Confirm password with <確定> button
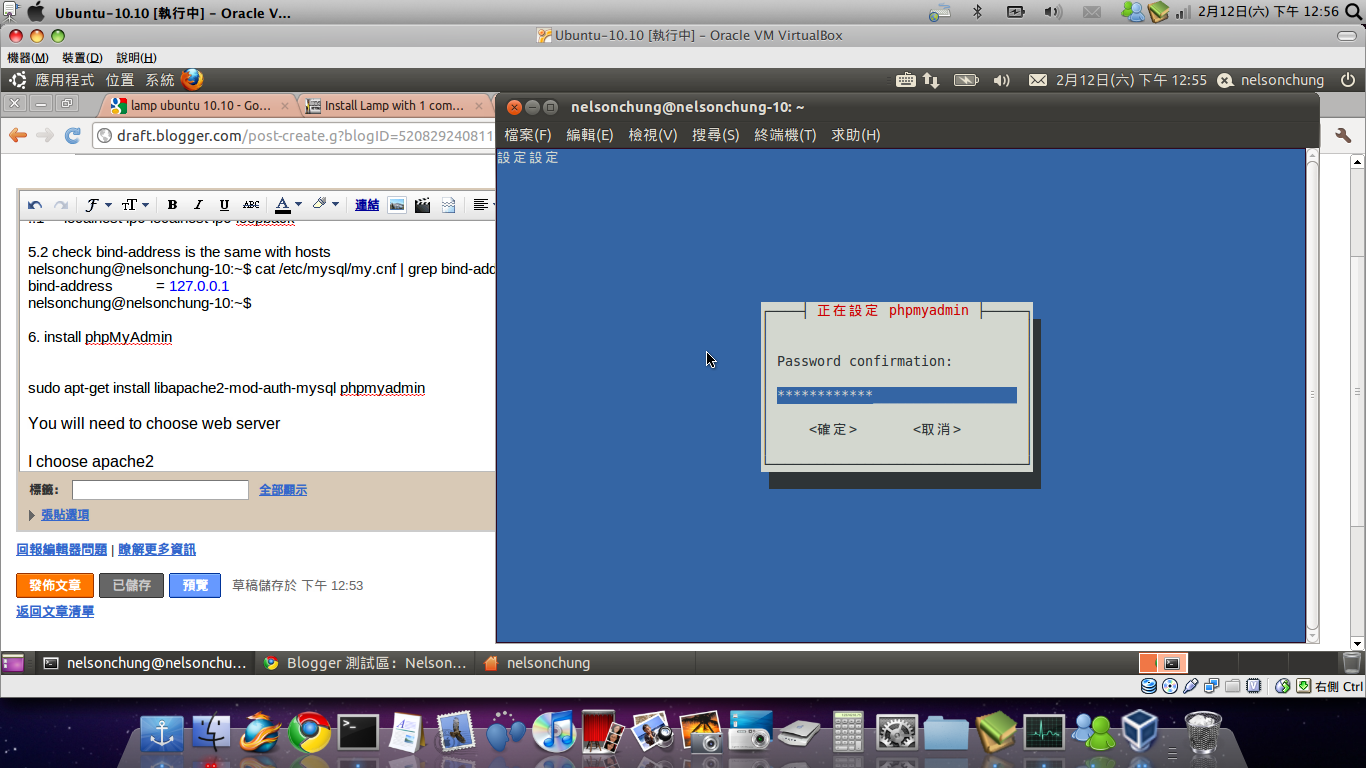This screenshot has width=1366, height=768. point(833,429)
